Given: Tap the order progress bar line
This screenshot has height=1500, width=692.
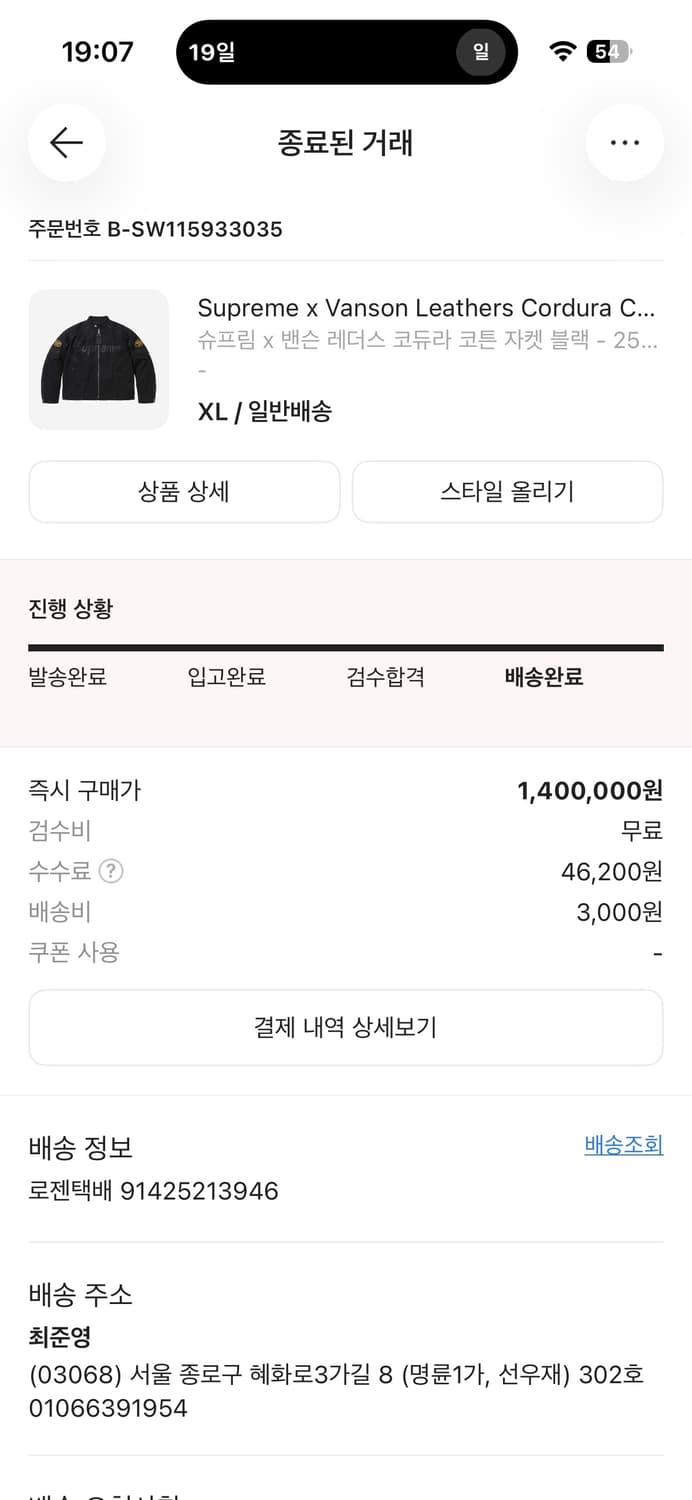Looking at the screenshot, I should pyautogui.click(x=346, y=644).
